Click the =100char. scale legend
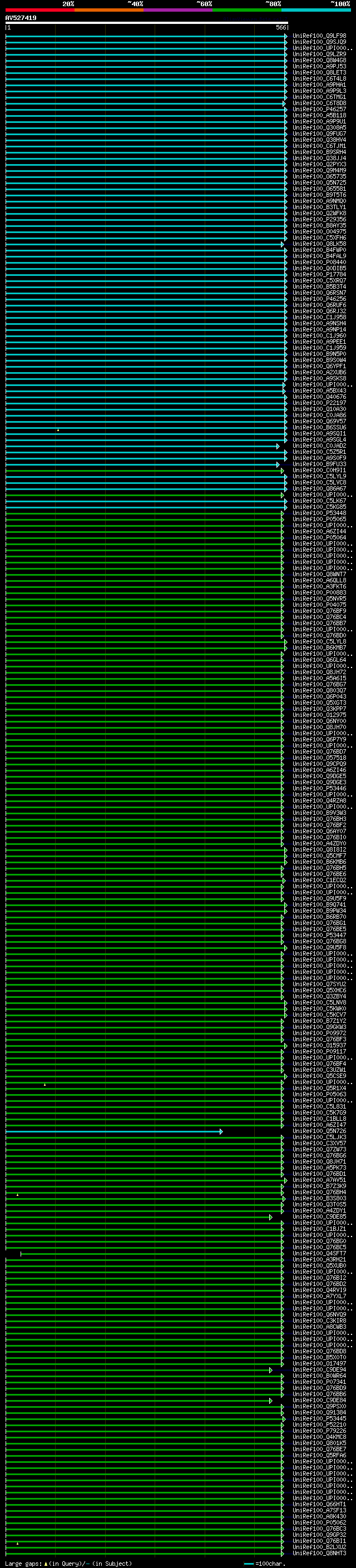This screenshot has height=1568, width=356. tap(265, 1563)
